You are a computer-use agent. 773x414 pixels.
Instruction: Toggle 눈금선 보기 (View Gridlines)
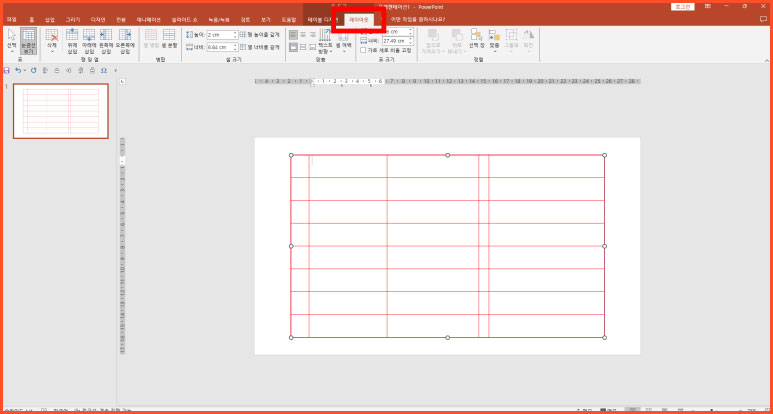click(x=29, y=41)
